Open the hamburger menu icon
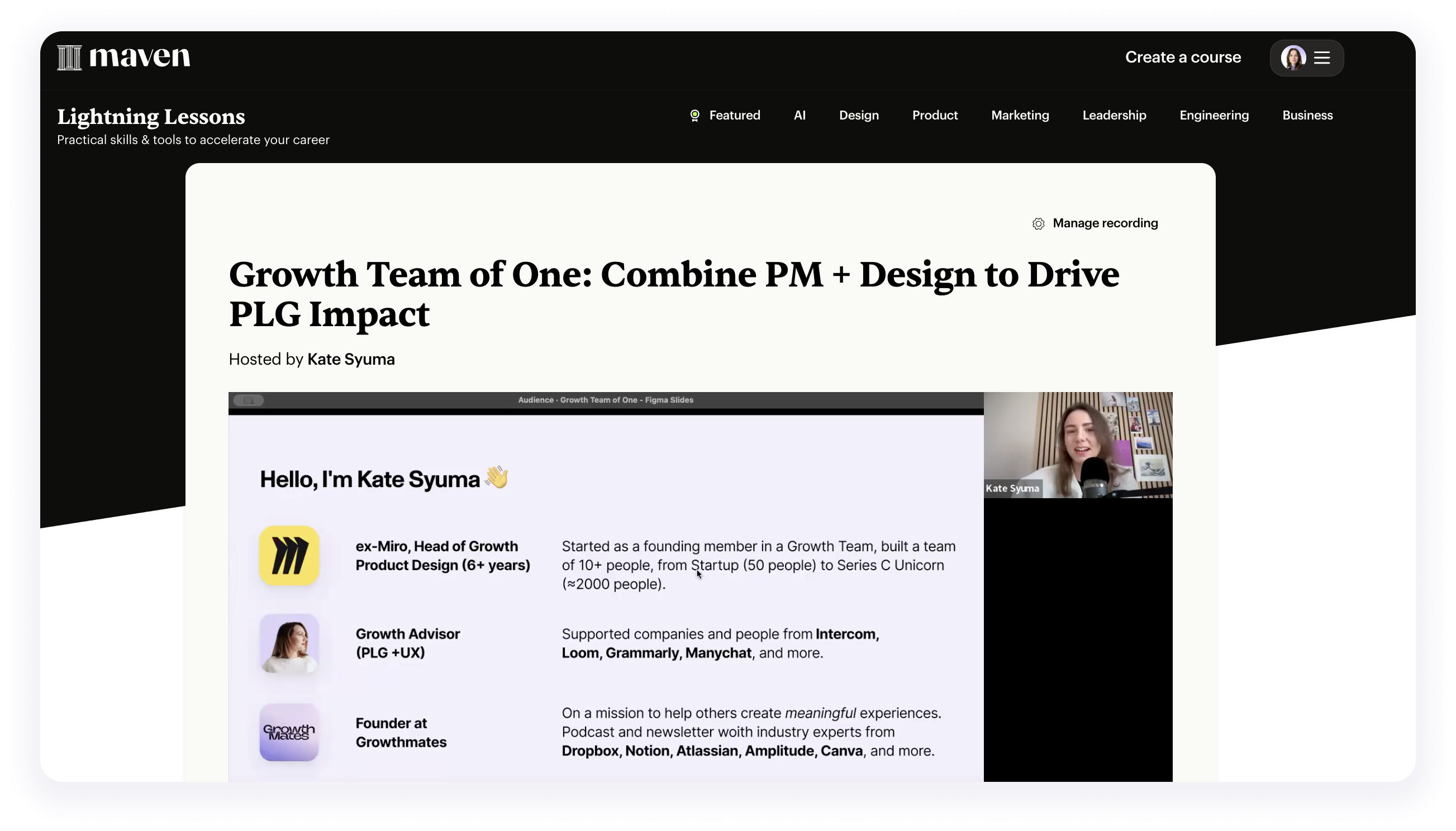Image resolution: width=1456 pixels, height=831 pixels. pyautogui.click(x=1322, y=58)
